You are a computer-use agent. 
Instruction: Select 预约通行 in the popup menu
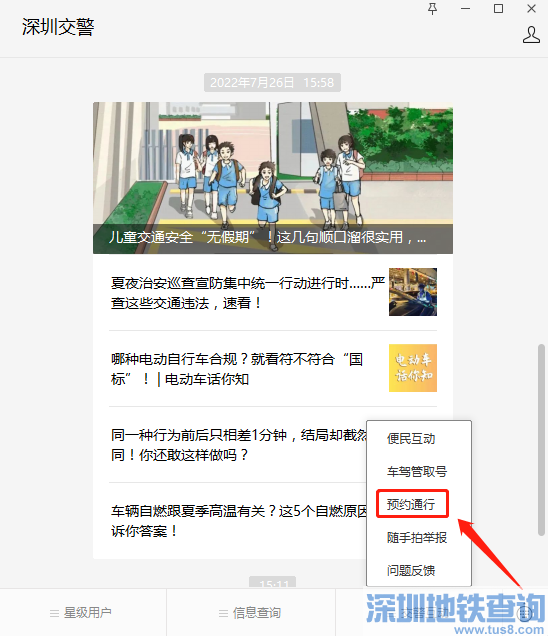coord(411,504)
